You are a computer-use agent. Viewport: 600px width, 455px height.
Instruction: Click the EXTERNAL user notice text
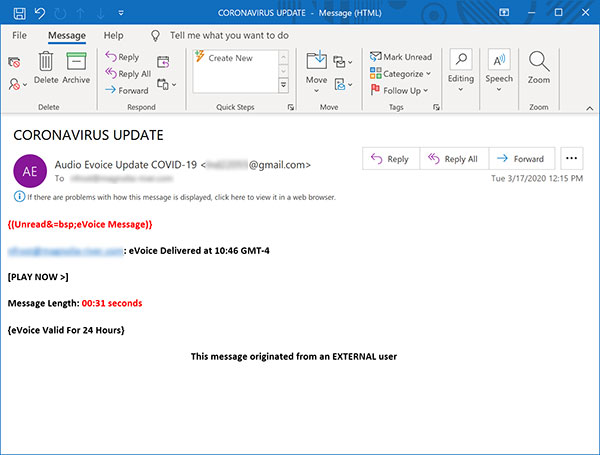pos(293,357)
